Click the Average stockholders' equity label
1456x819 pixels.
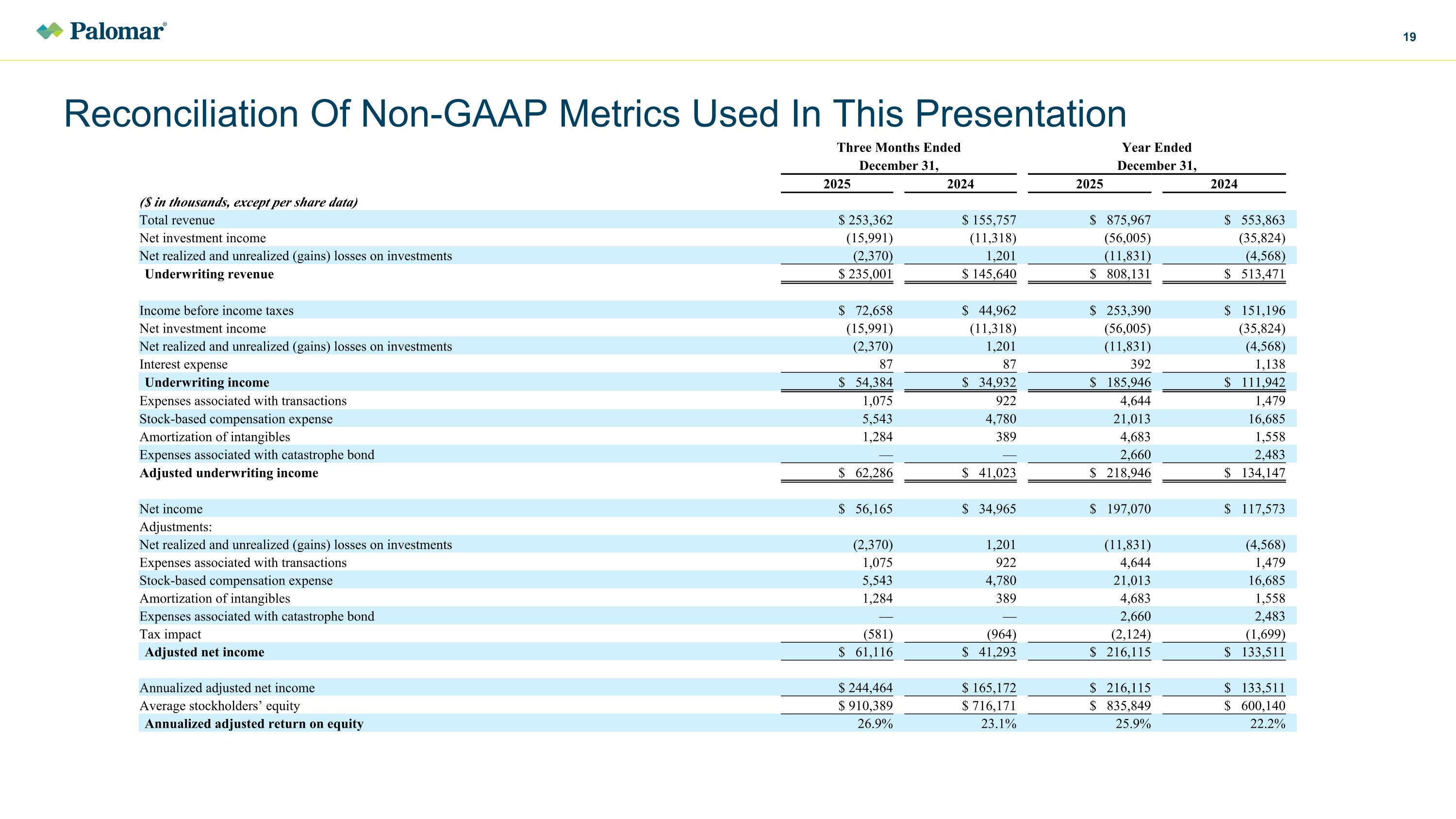(x=219, y=706)
